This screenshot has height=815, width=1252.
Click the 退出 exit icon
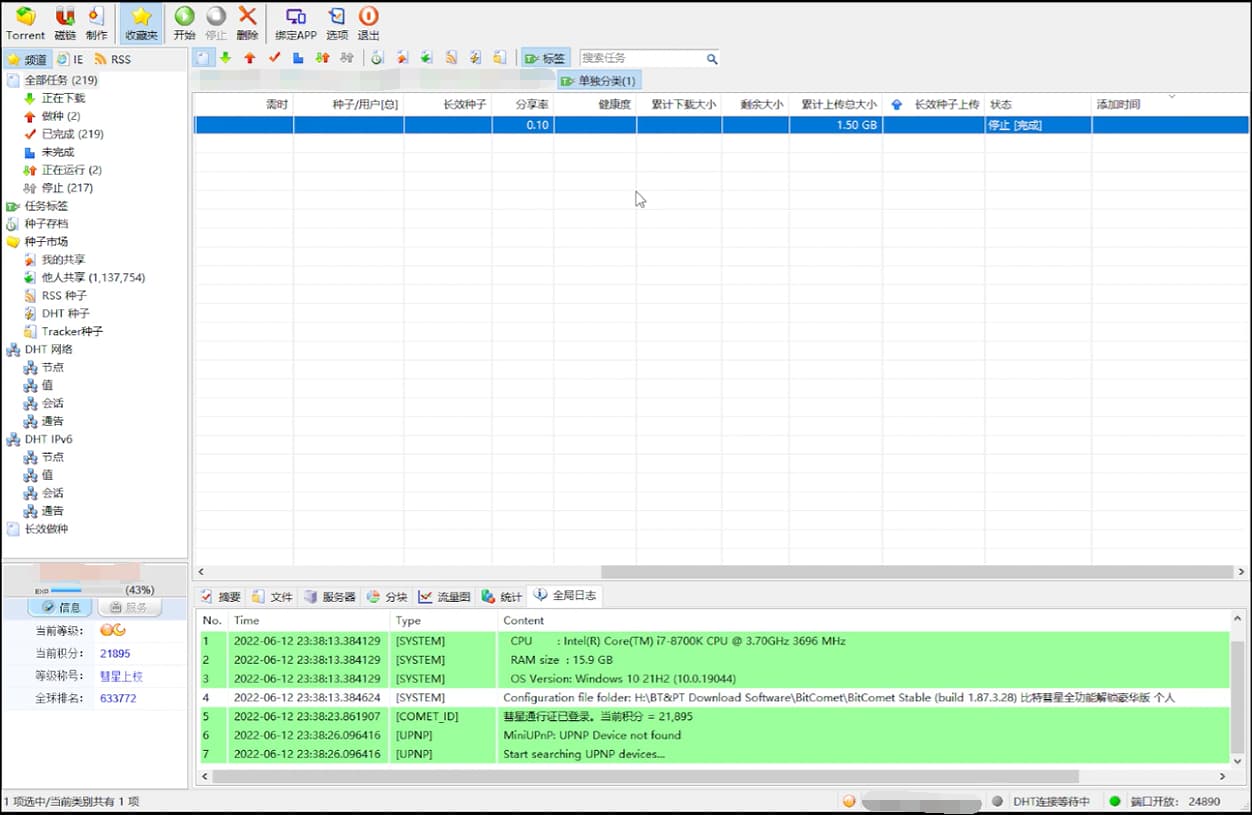click(368, 17)
